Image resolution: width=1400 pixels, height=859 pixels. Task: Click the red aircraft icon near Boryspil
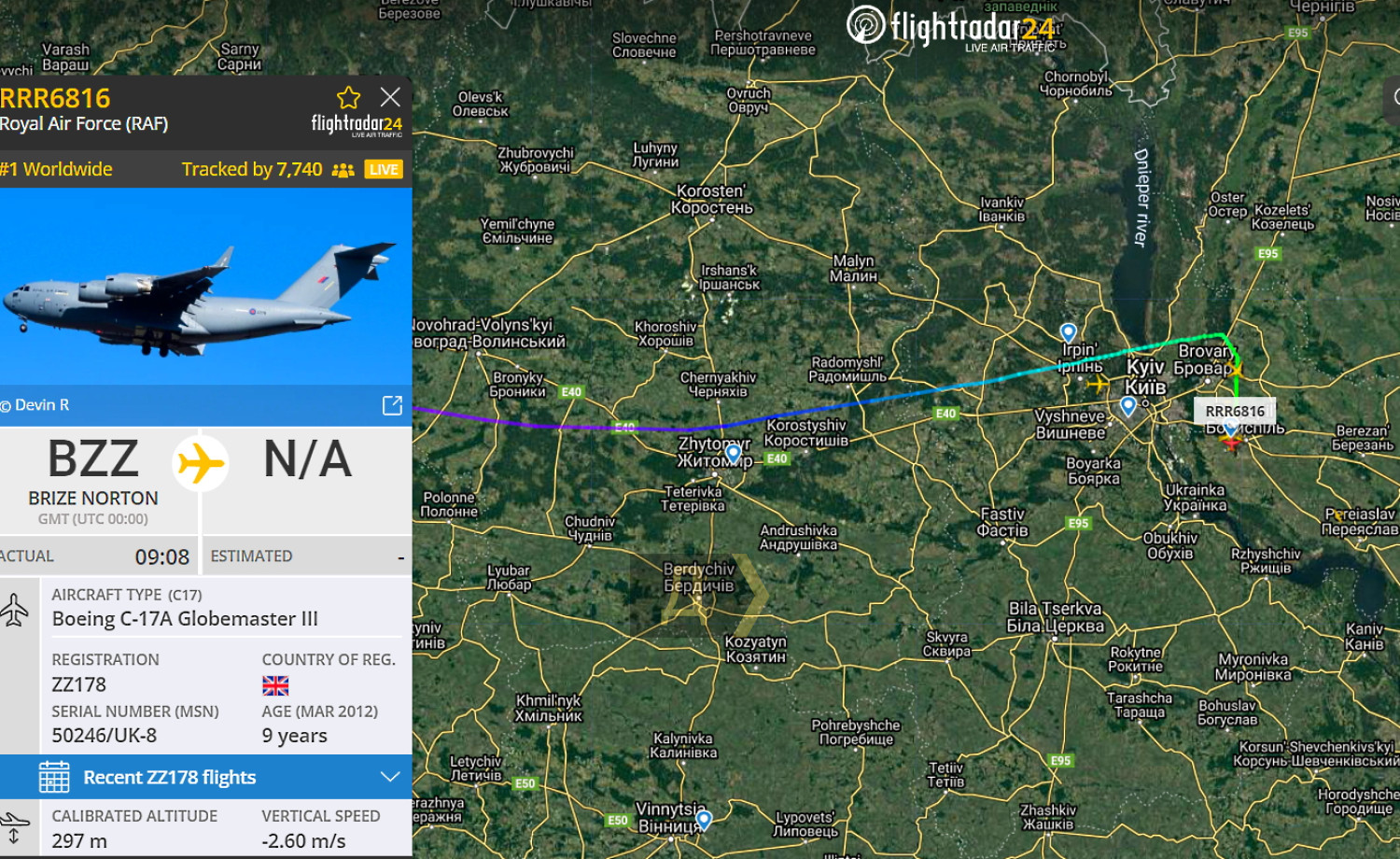click(x=1231, y=440)
